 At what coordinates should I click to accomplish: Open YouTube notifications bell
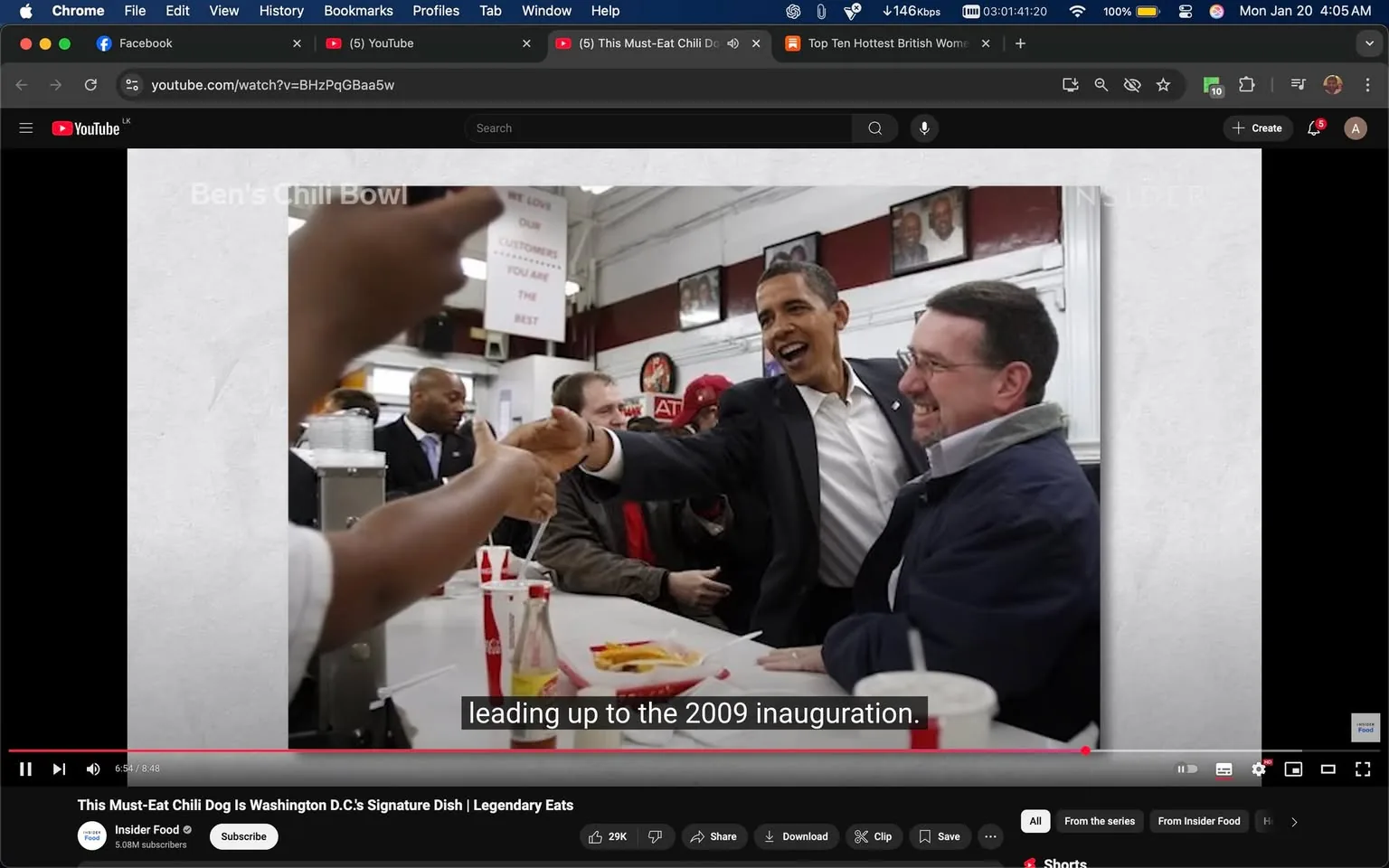click(1314, 128)
